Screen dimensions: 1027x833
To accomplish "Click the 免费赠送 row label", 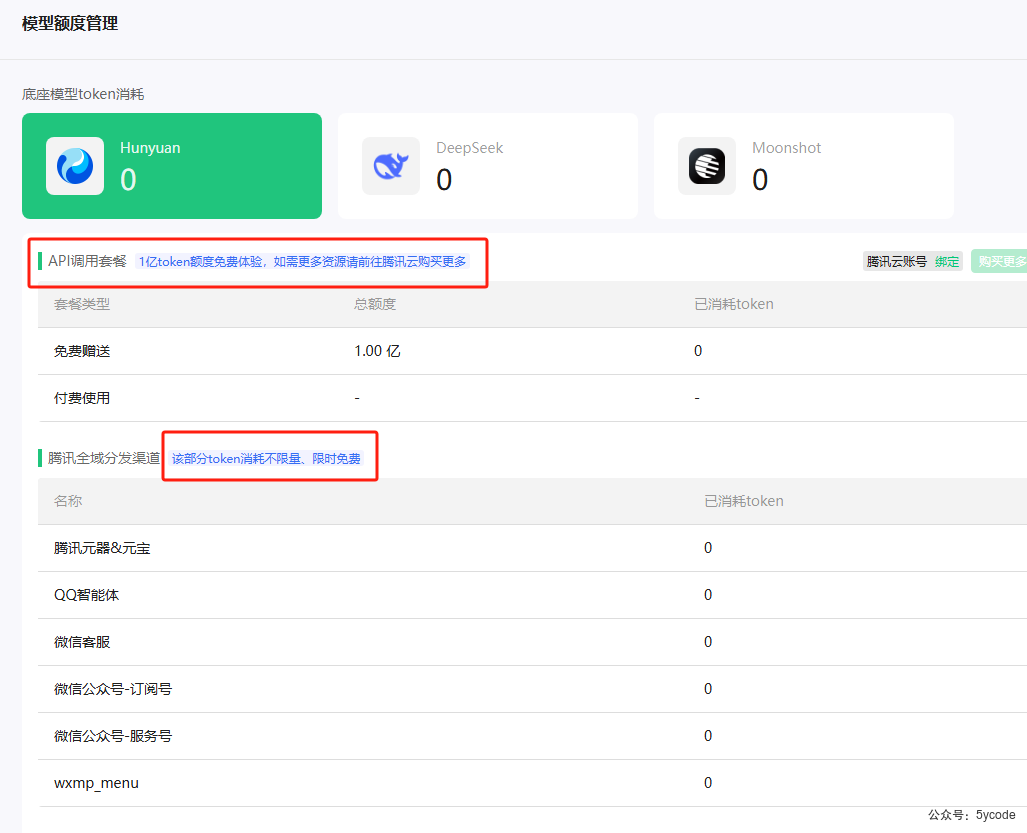I will [82, 351].
